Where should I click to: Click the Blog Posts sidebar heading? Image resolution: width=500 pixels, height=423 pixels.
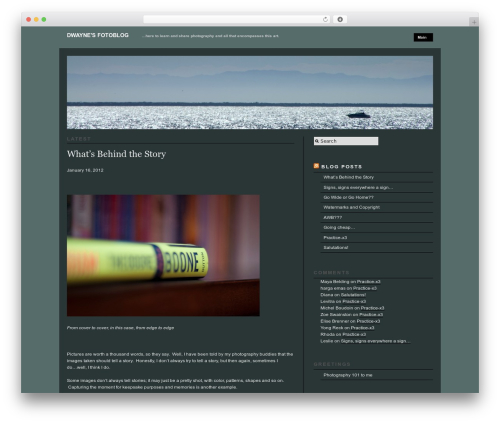(x=341, y=167)
